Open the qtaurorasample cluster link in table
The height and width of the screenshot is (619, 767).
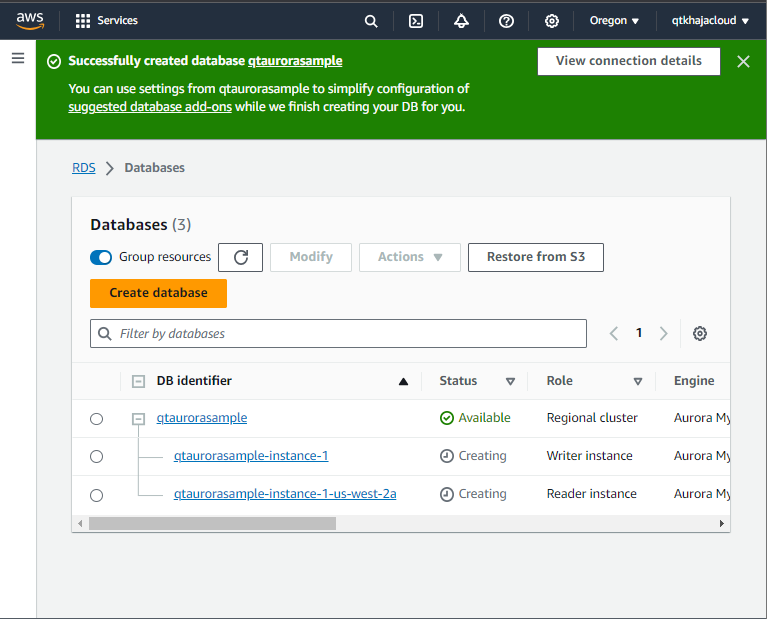[x=202, y=418]
